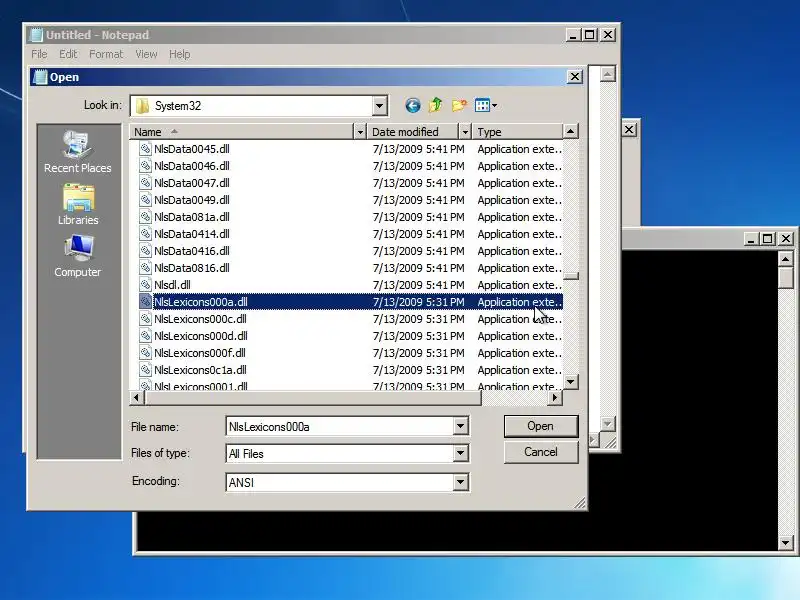Open the File menu in Notepad
This screenshot has width=800, height=600.
coord(39,54)
